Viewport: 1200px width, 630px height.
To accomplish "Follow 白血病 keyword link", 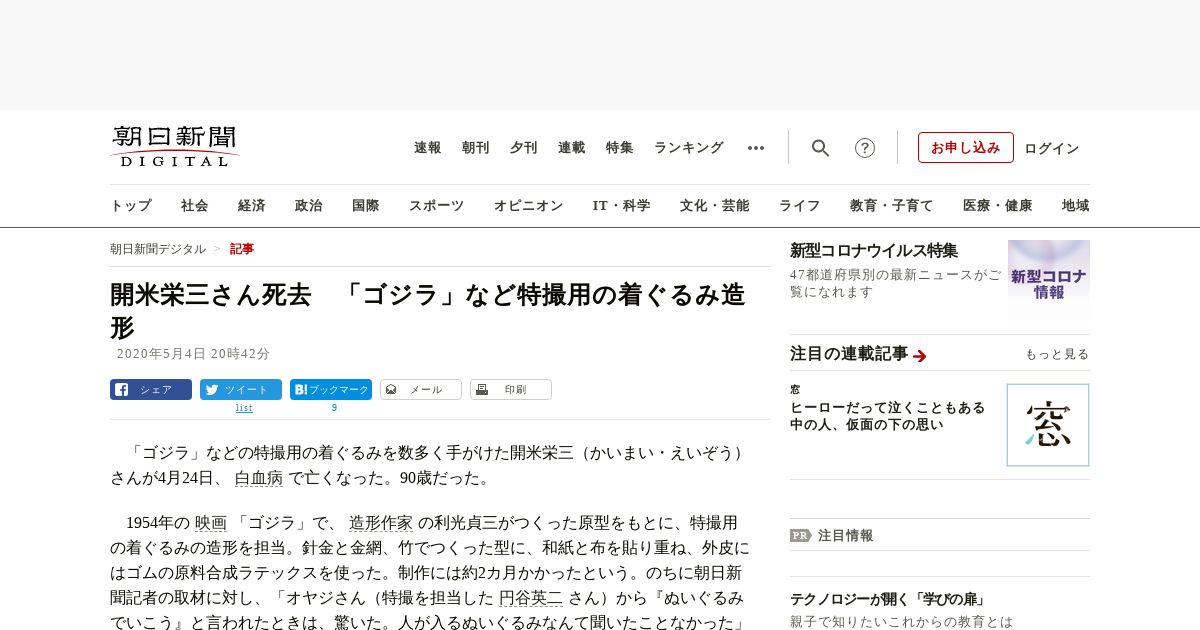I will tap(259, 478).
